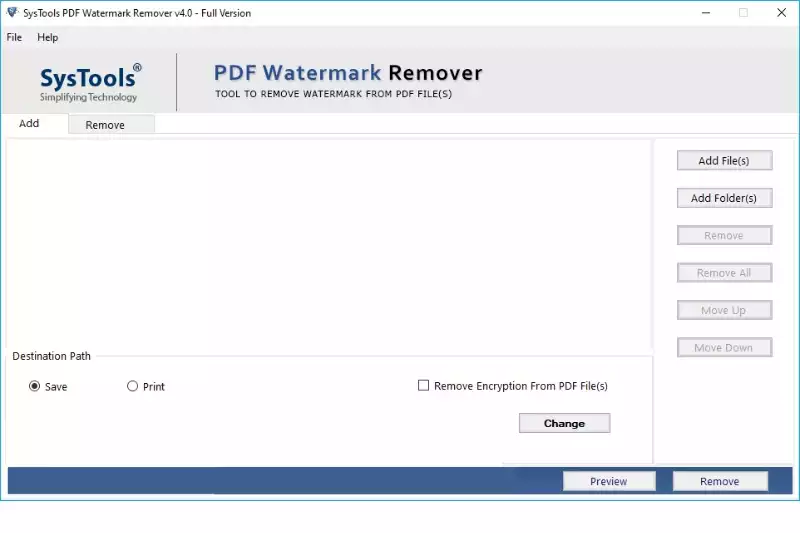Click 'TOOL TO REMOVE WATERMARK FROM PDF FILE(S)' subtitle

click(x=333, y=94)
